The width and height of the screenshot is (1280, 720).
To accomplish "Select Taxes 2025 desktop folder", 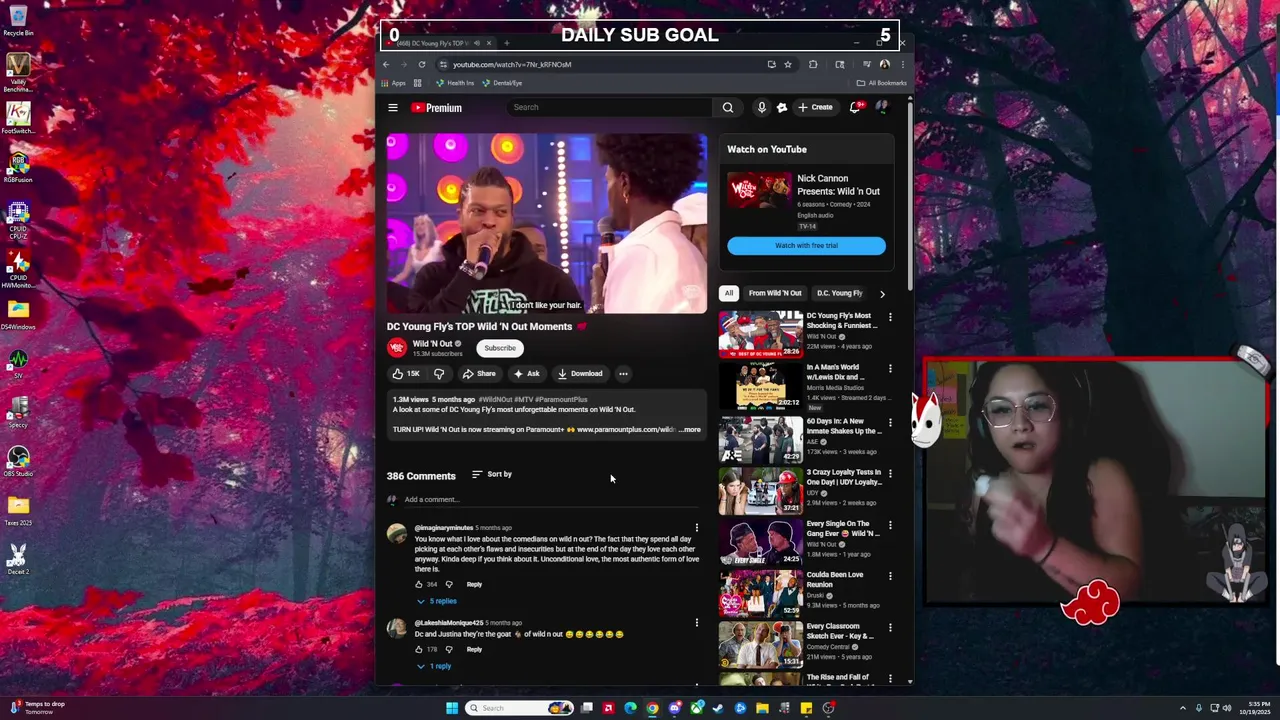I will tap(18, 511).
